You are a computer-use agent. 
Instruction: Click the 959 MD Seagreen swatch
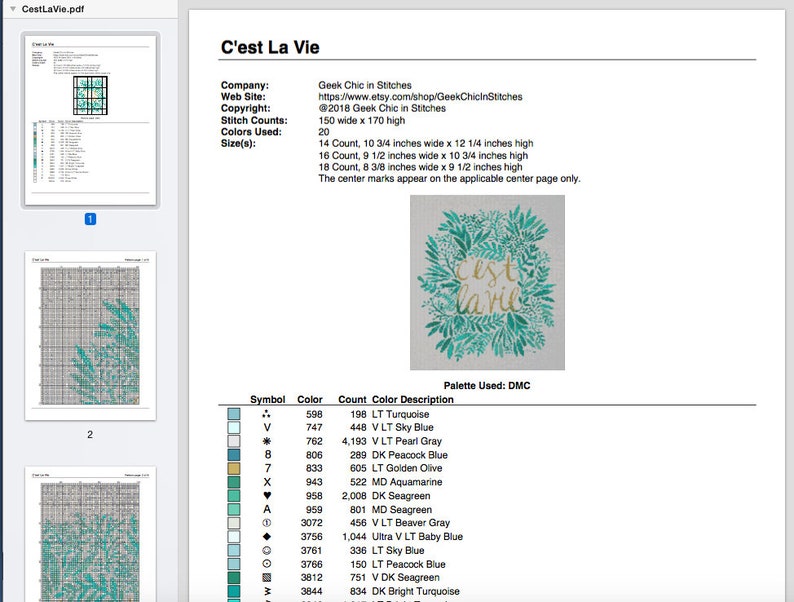click(233, 509)
